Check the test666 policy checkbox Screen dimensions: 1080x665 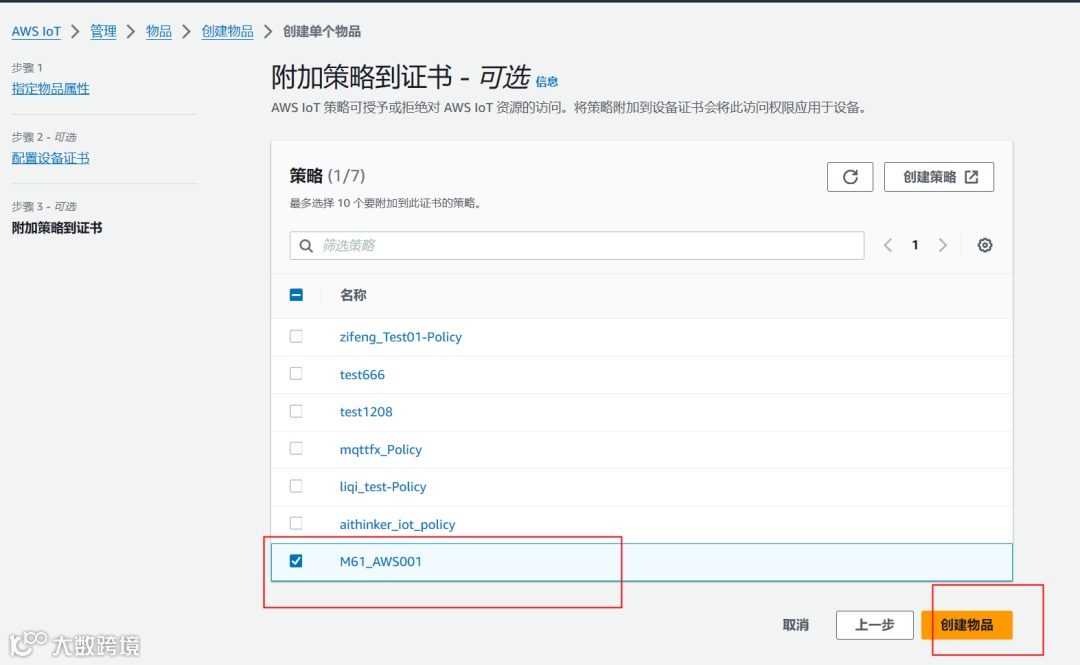click(296, 374)
